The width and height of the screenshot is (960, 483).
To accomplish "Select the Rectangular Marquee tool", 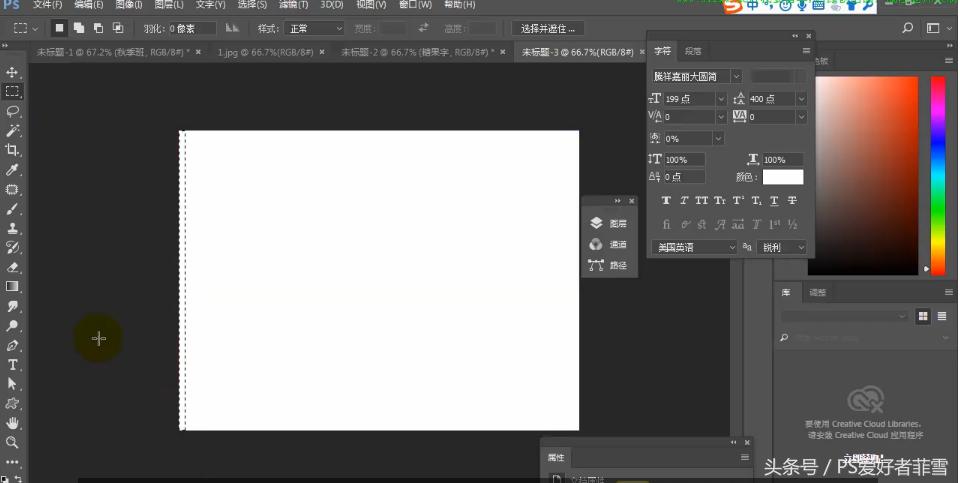I will point(12,92).
